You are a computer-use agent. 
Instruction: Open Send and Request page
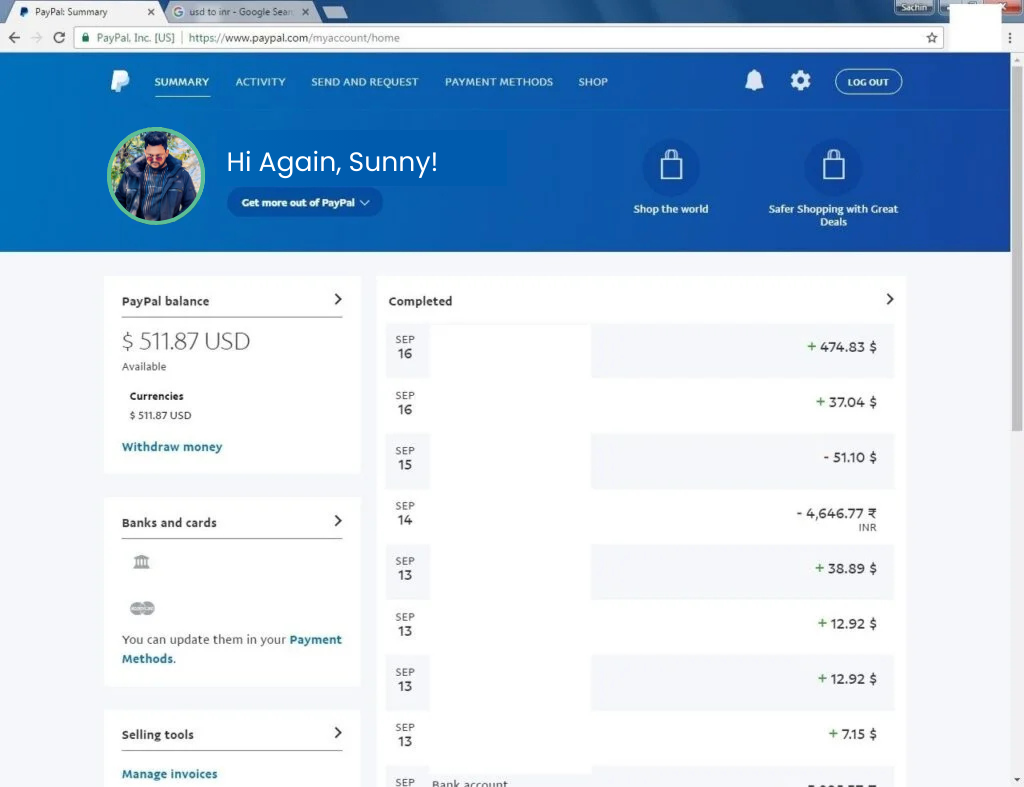[364, 82]
